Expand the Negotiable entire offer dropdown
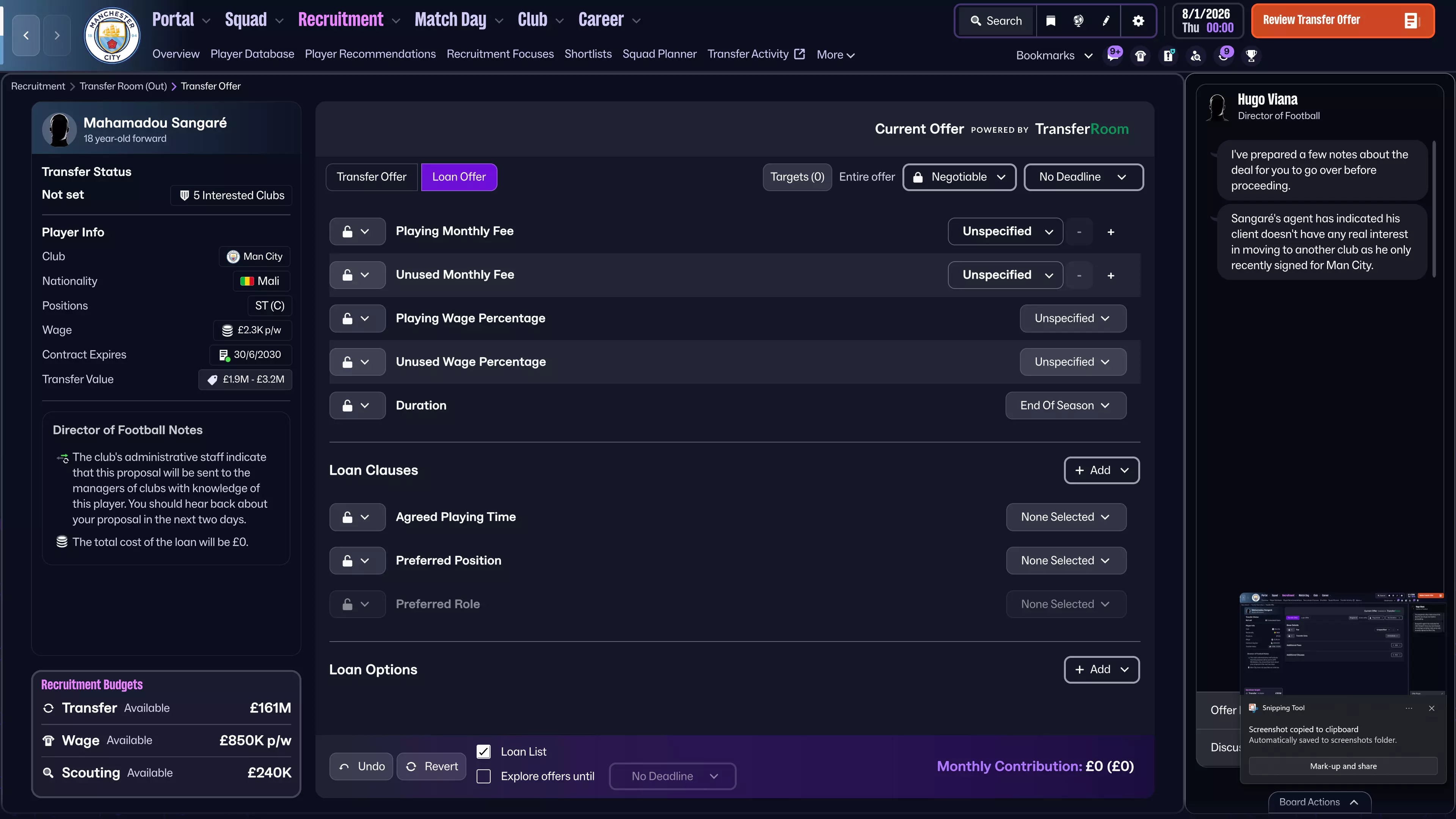 pos(959,177)
